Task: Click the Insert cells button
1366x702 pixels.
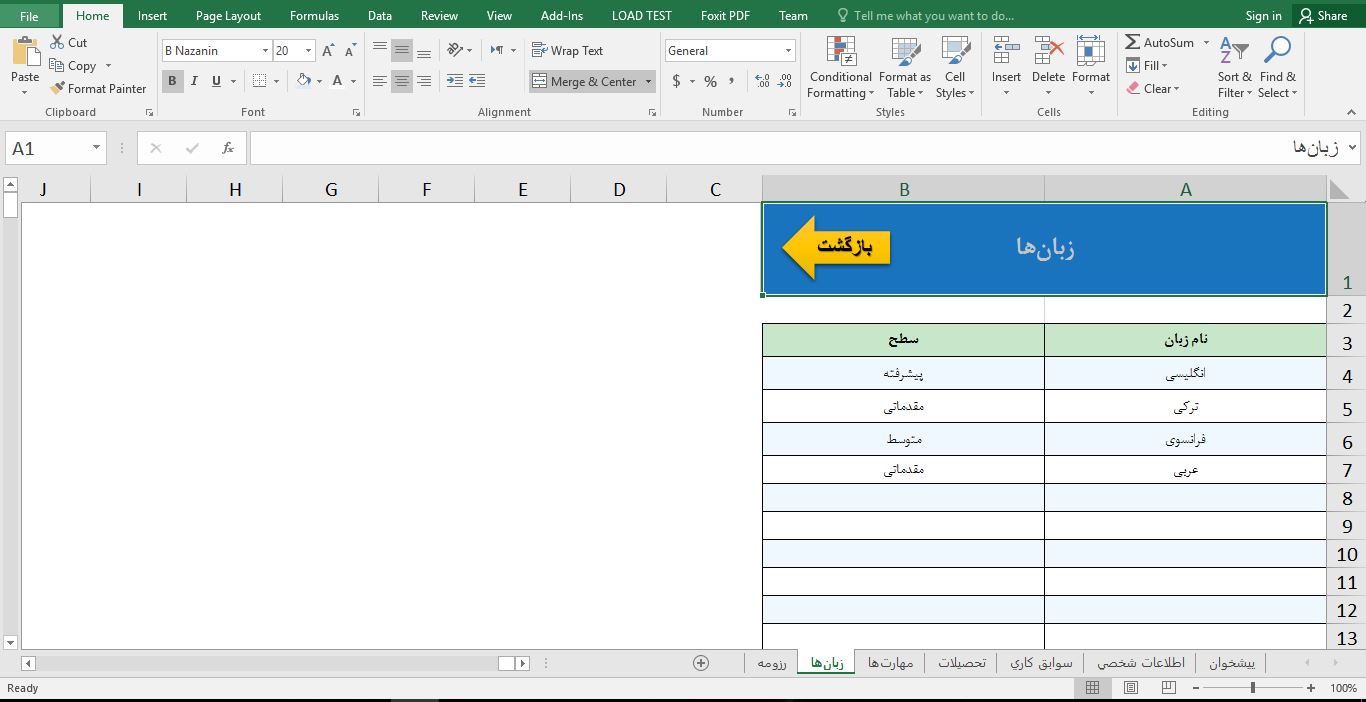Action: point(1006,67)
